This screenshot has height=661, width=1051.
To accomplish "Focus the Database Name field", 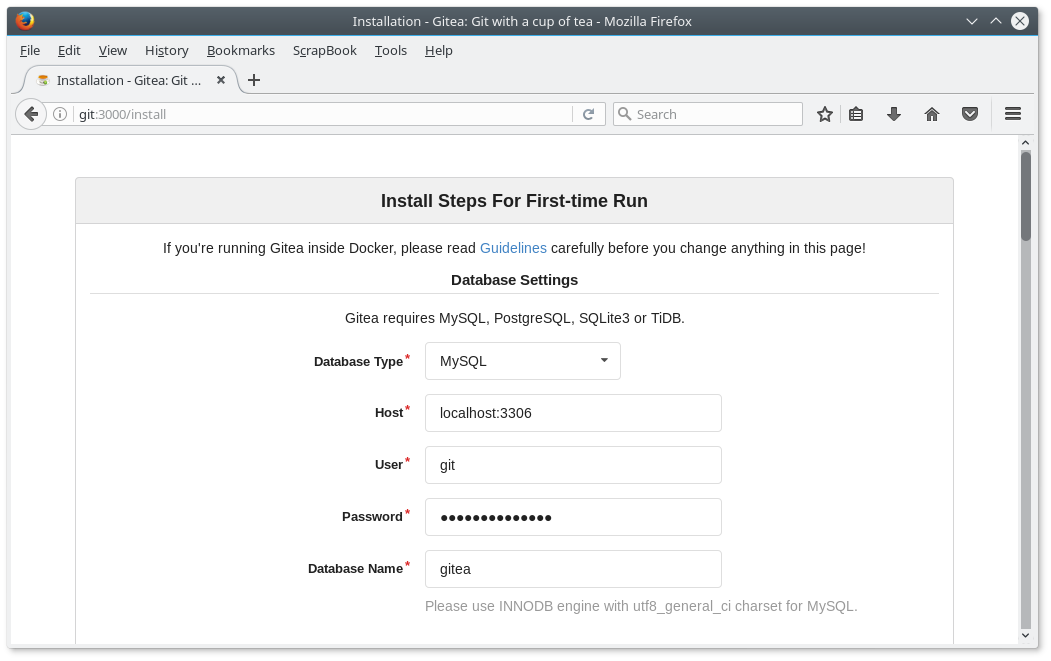I will [x=572, y=569].
